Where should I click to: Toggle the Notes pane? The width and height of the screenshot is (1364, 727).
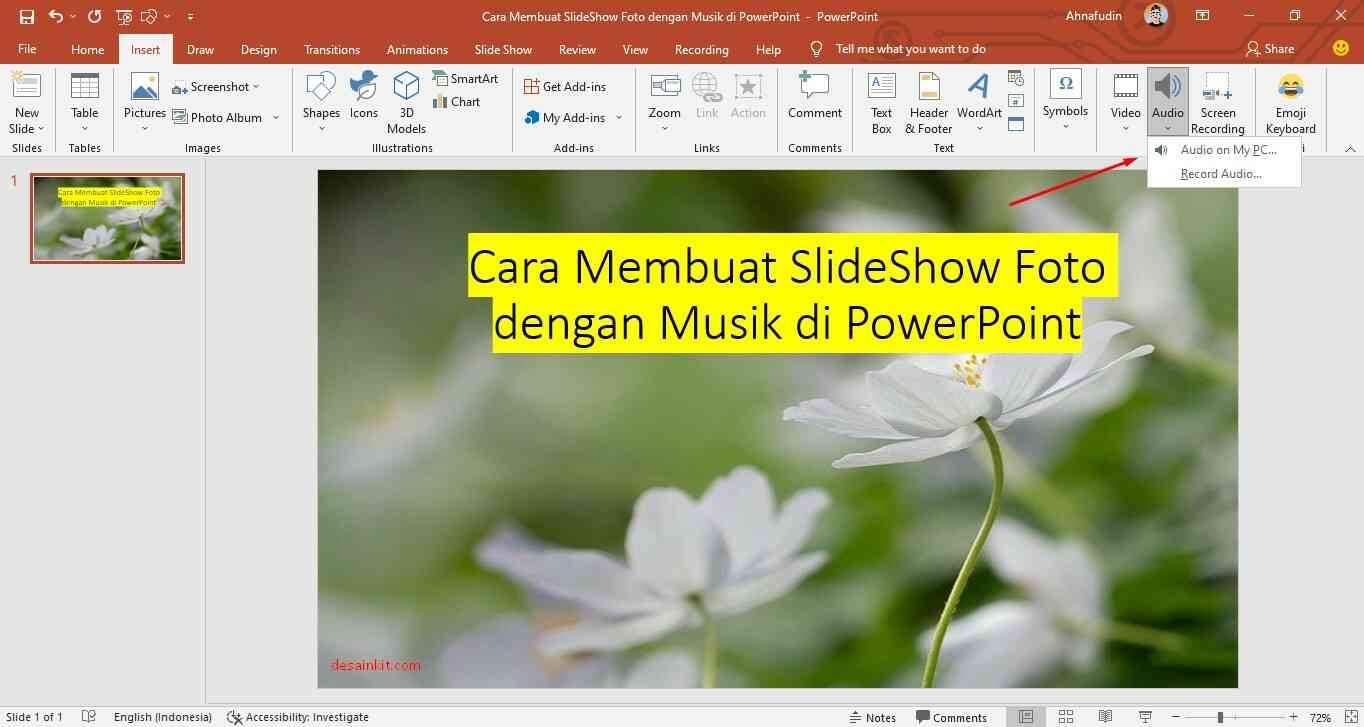pyautogui.click(x=872, y=717)
